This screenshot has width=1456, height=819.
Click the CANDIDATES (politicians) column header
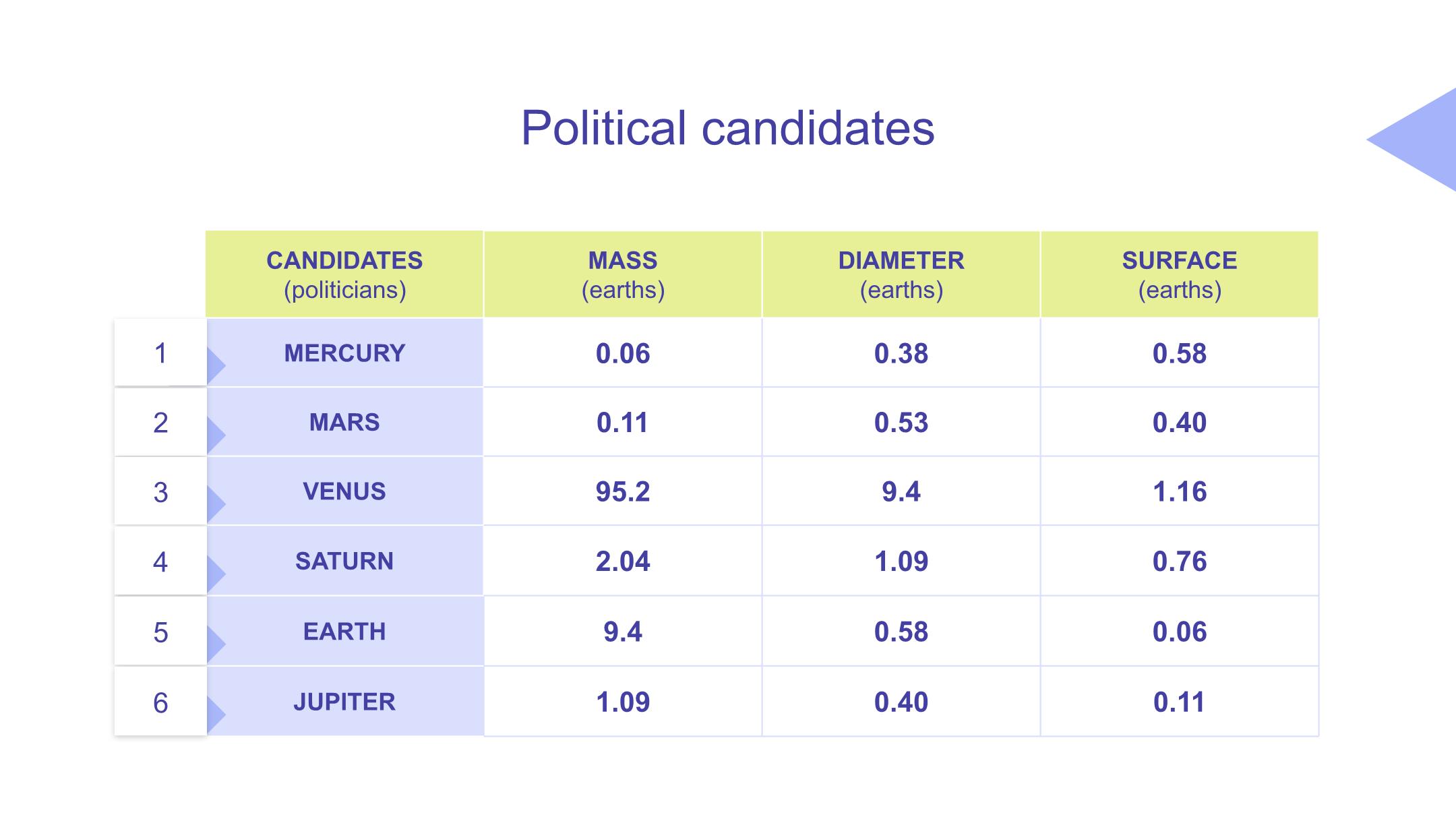pos(344,274)
